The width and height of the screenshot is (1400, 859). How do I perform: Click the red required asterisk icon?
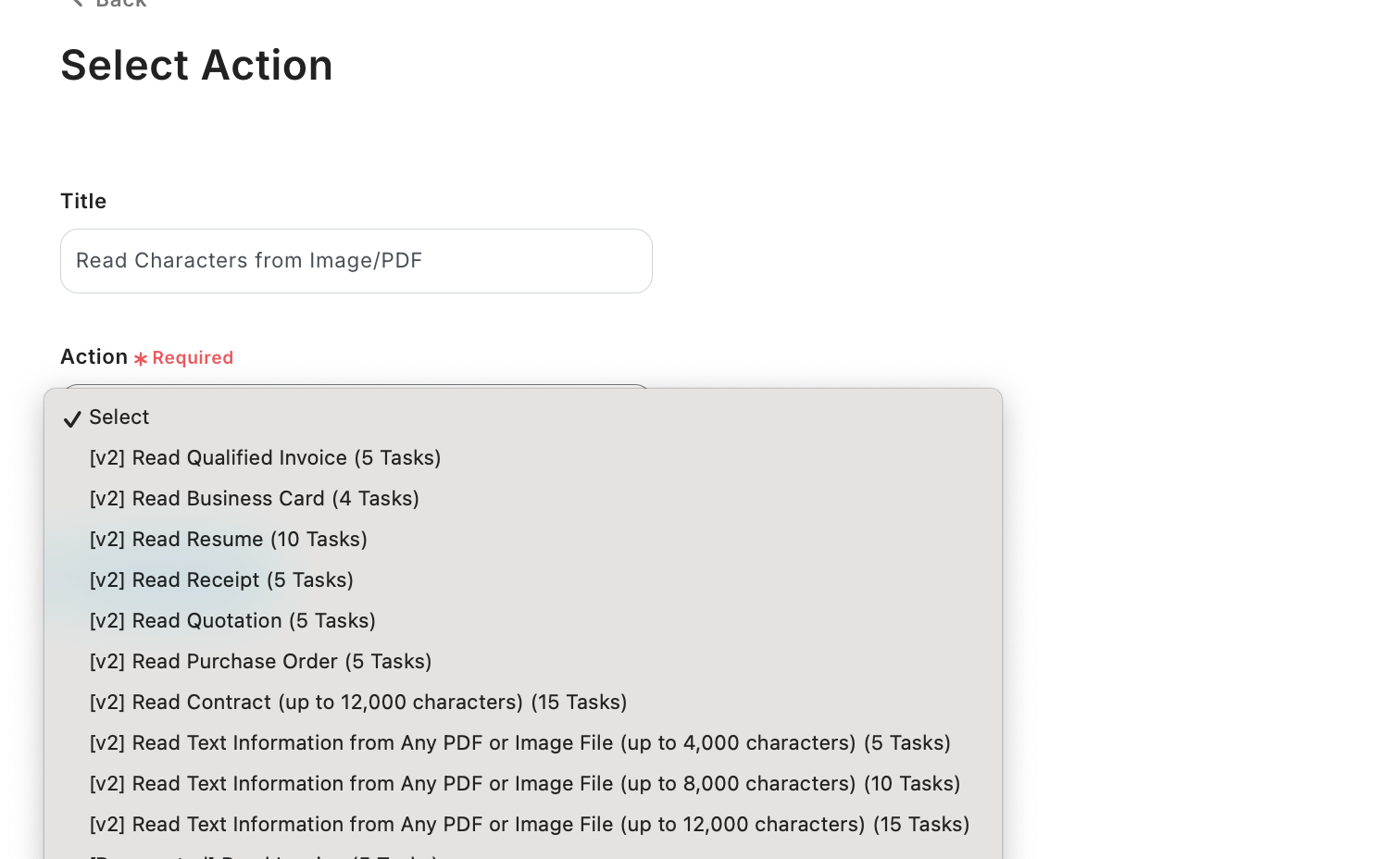[141, 358]
